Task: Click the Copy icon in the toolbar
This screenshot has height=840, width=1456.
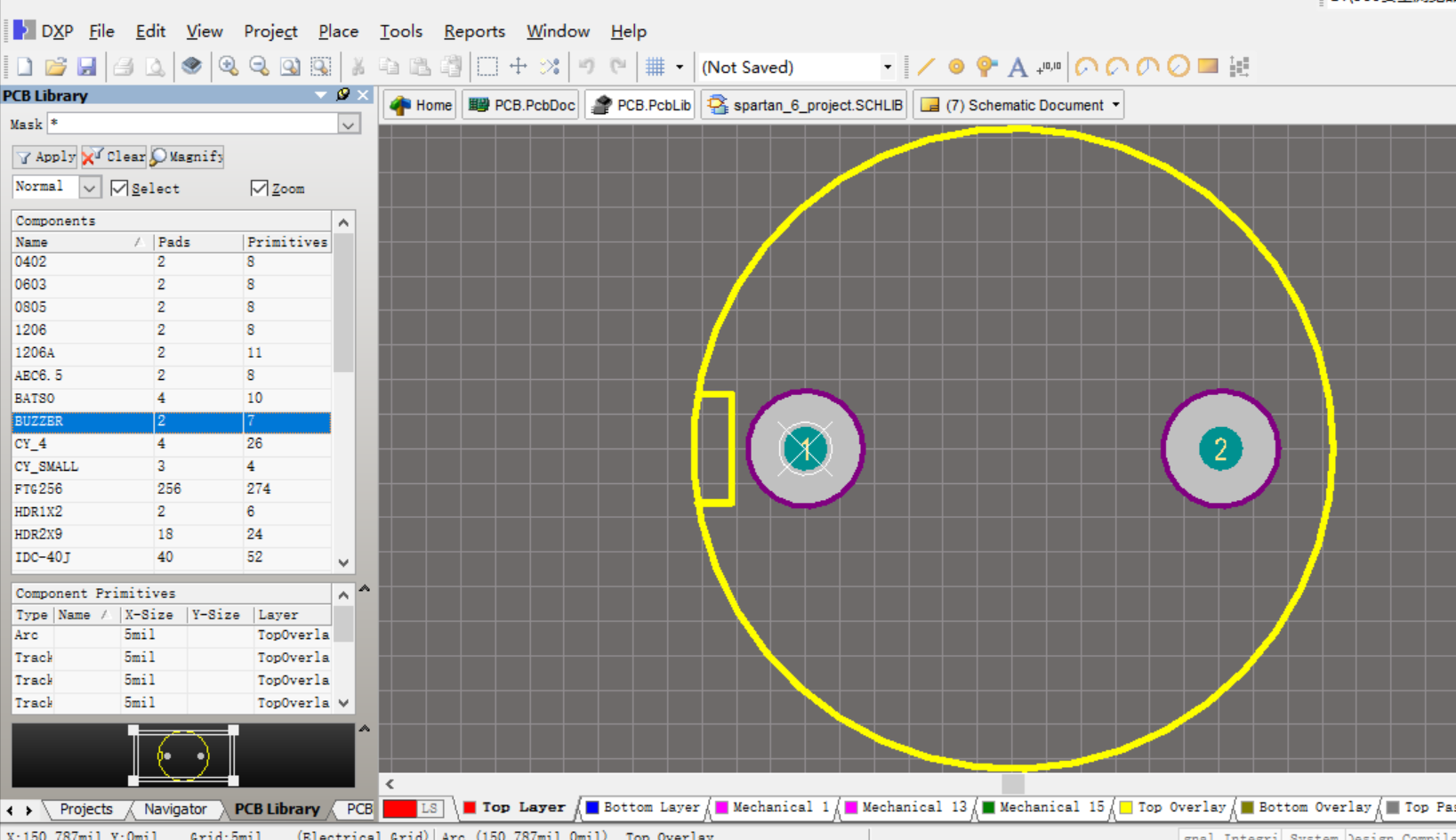Action: [x=389, y=67]
